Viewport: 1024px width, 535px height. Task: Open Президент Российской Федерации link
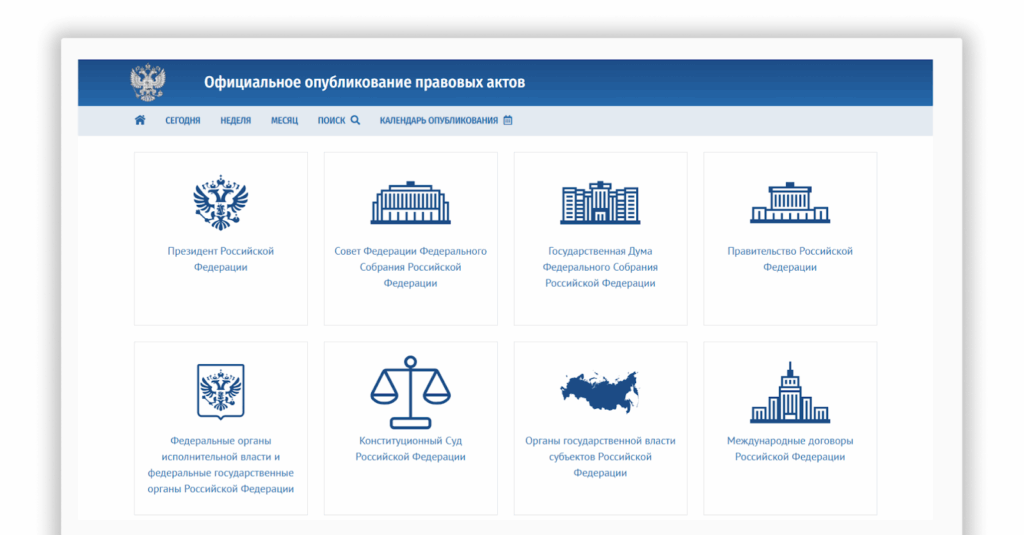pos(220,259)
